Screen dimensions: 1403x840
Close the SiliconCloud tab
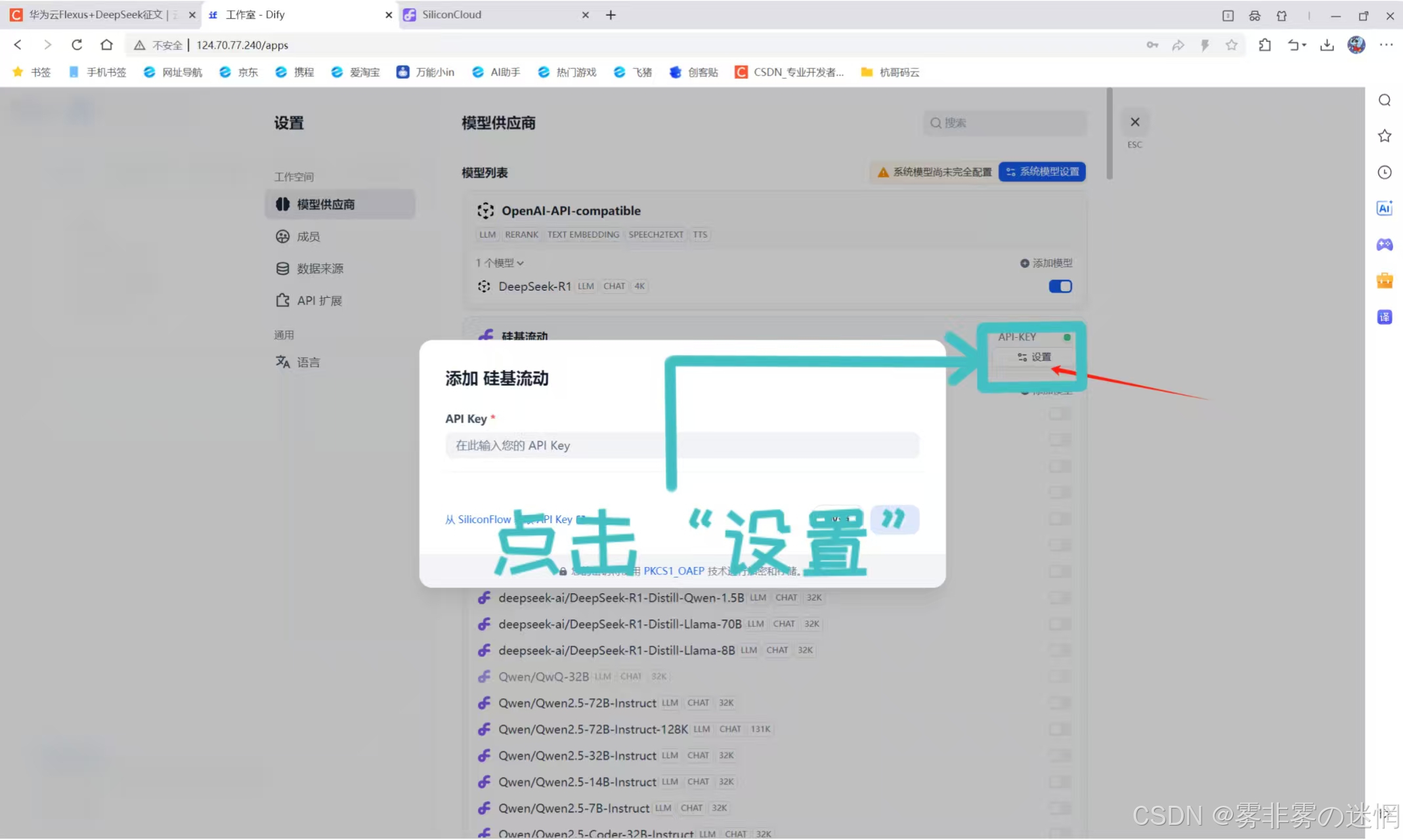click(585, 14)
